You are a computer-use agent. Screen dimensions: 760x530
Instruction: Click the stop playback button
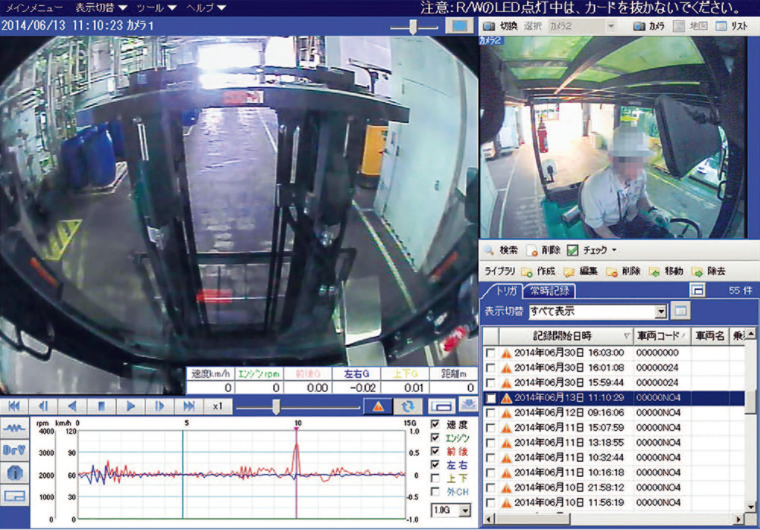pyautogui.click(x=100, y=406)
